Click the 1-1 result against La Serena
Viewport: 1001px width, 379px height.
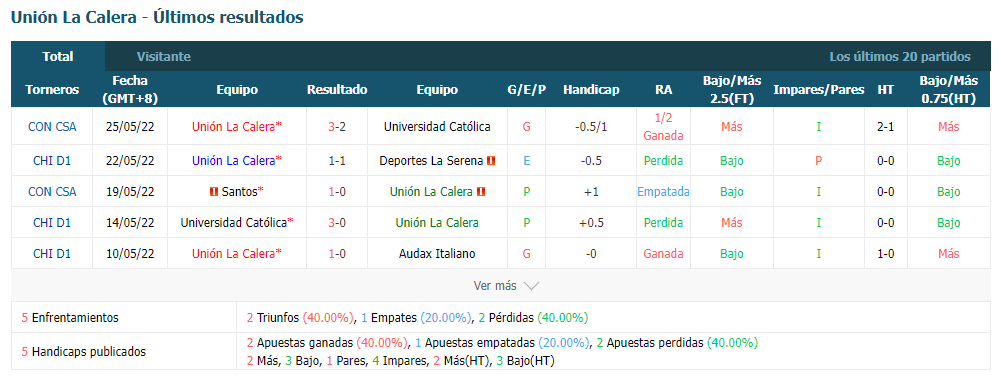tap(336, 161)
